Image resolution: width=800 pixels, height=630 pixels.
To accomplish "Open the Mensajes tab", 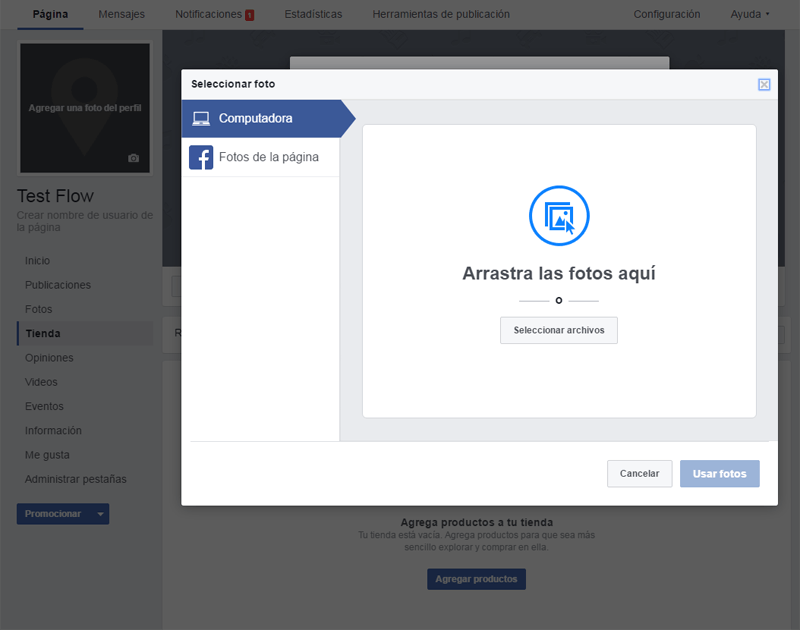I will pyautogui.click(x=121, y=14).
